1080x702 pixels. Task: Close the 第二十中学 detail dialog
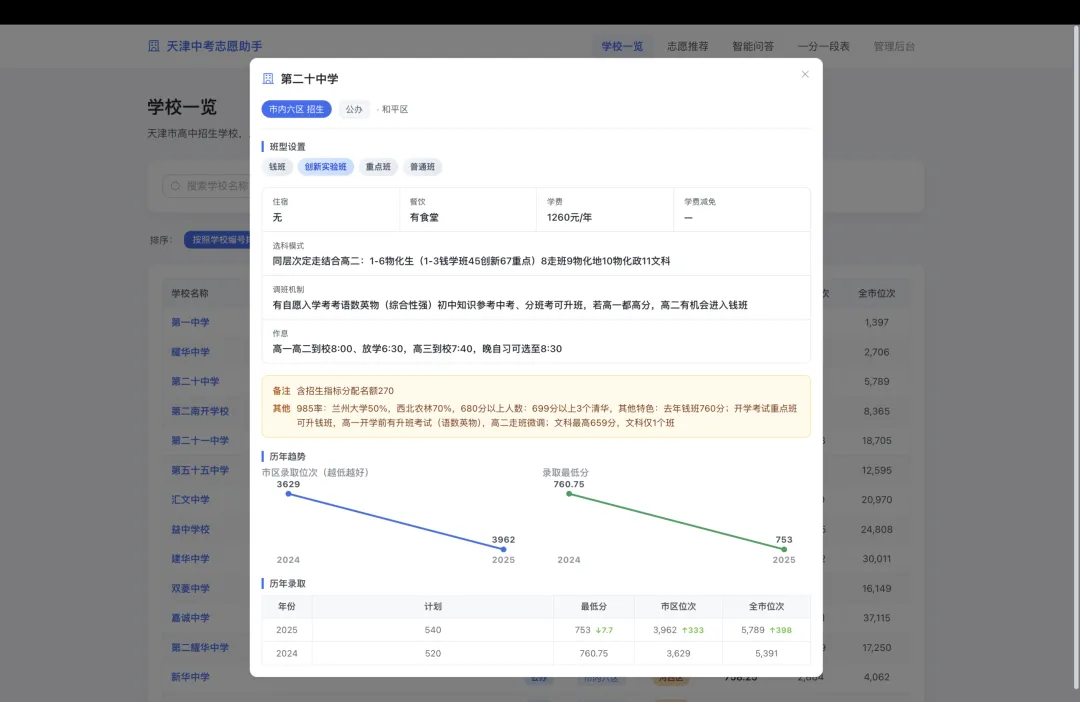(804, 74)
